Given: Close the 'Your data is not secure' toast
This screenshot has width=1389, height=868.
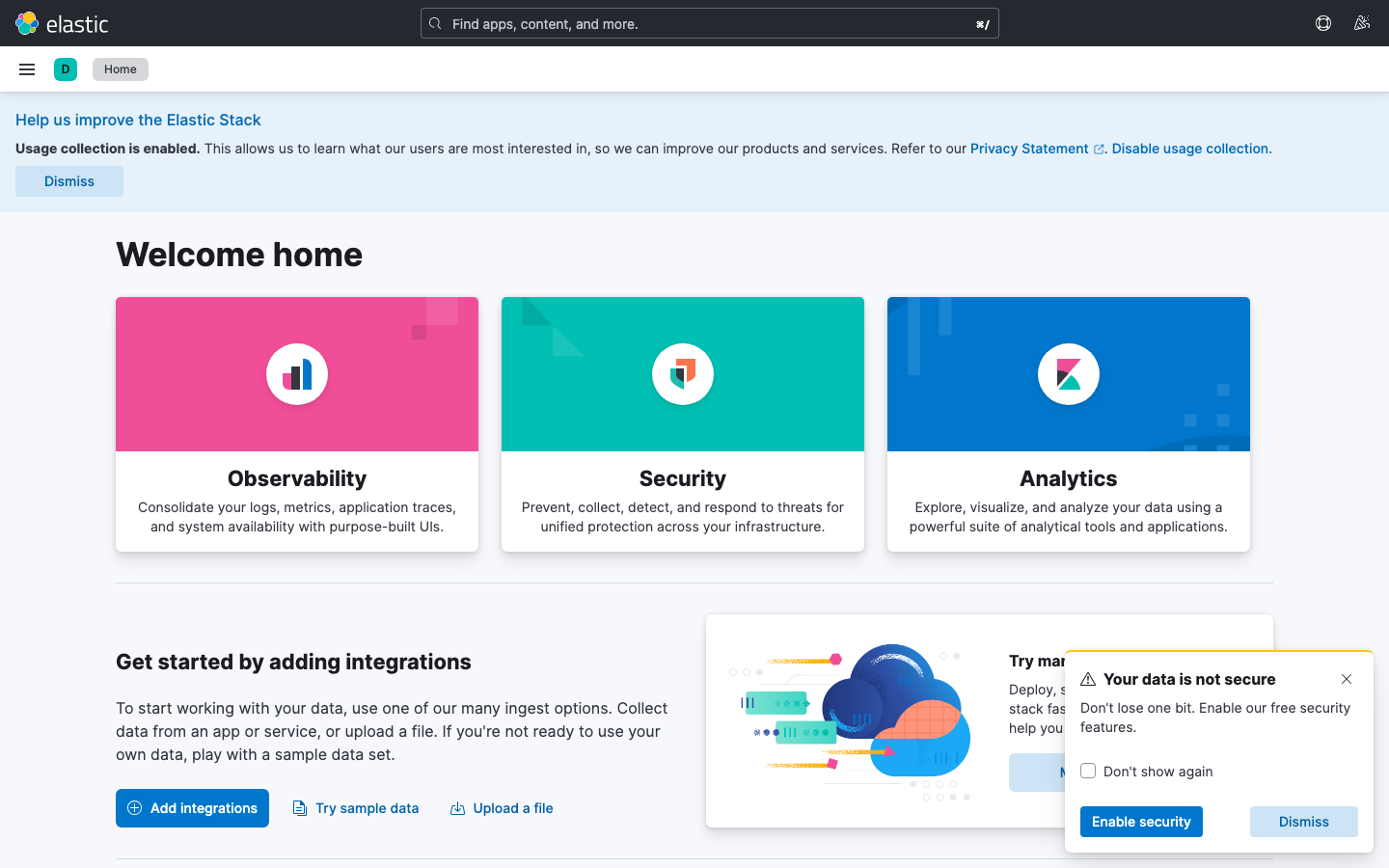Looking at the screenshot, I should point(1347,679).
